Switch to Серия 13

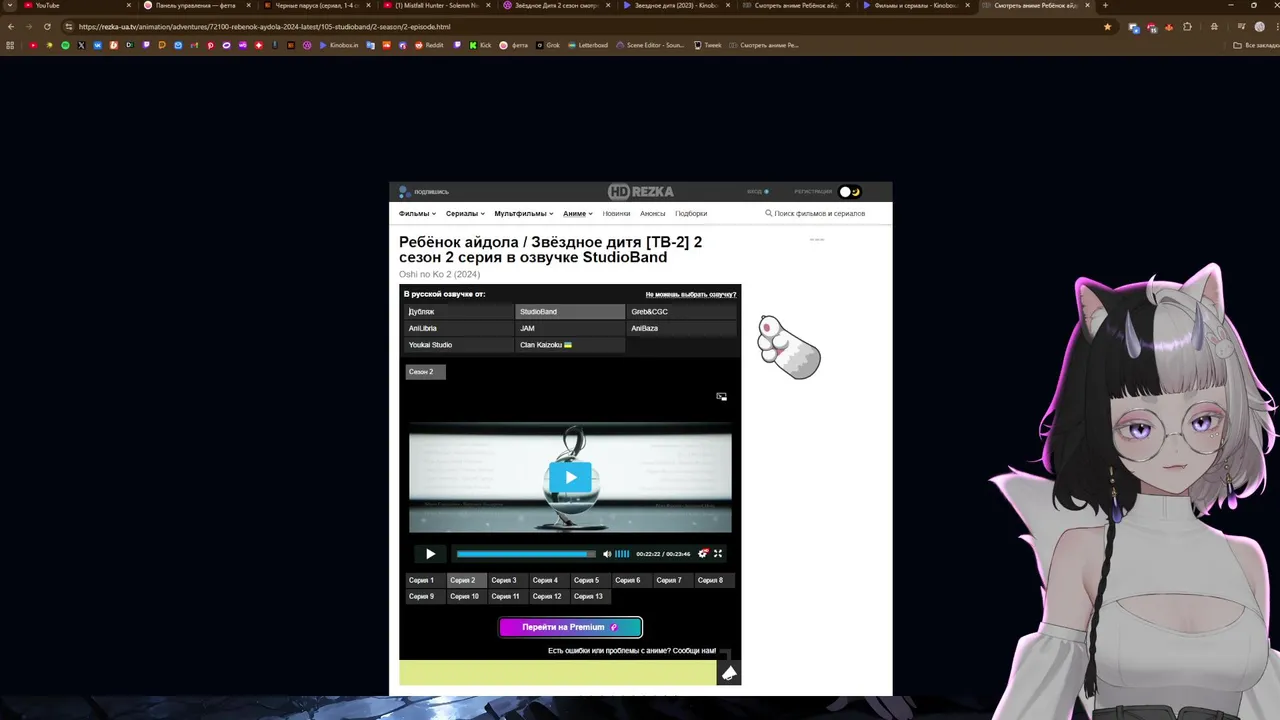[590, 596]
